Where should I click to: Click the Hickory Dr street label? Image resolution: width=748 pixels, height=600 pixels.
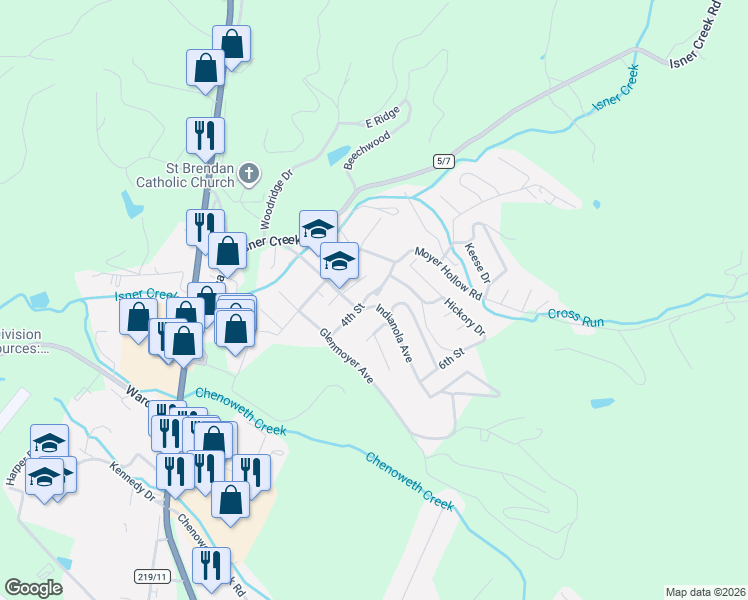click(465, 317)
